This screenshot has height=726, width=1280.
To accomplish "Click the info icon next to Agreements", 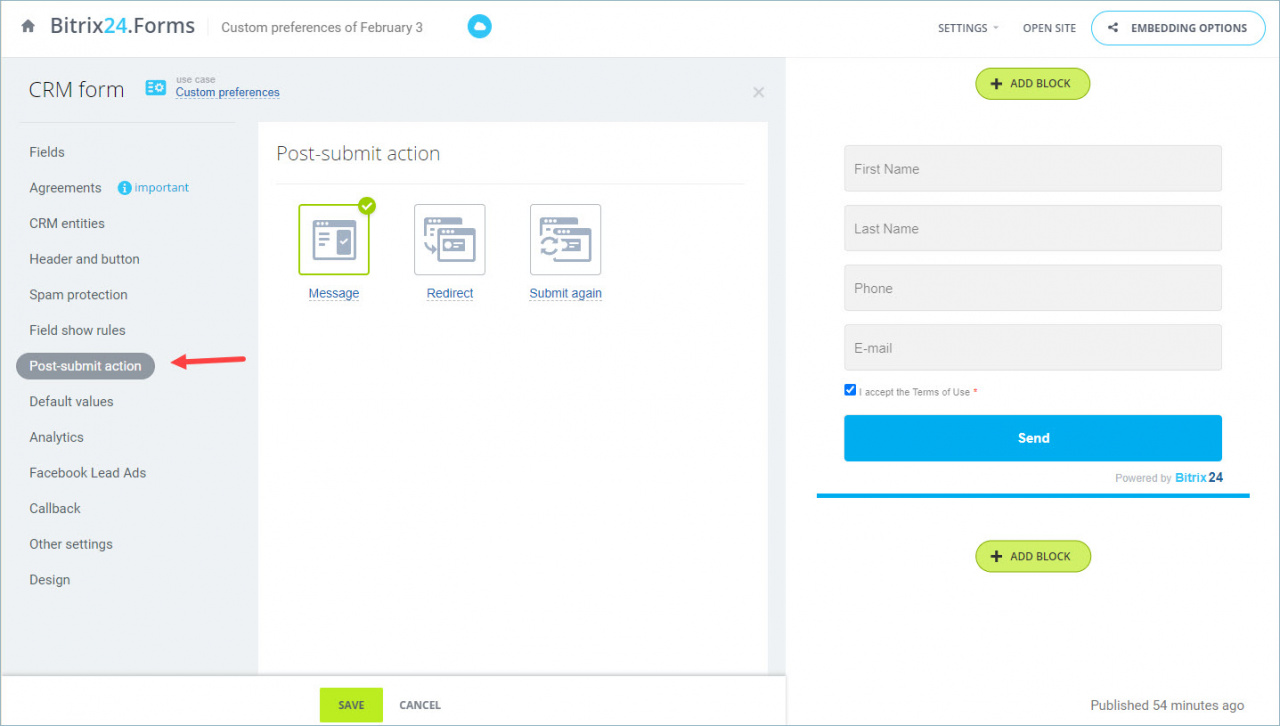I will click(125, 188).
